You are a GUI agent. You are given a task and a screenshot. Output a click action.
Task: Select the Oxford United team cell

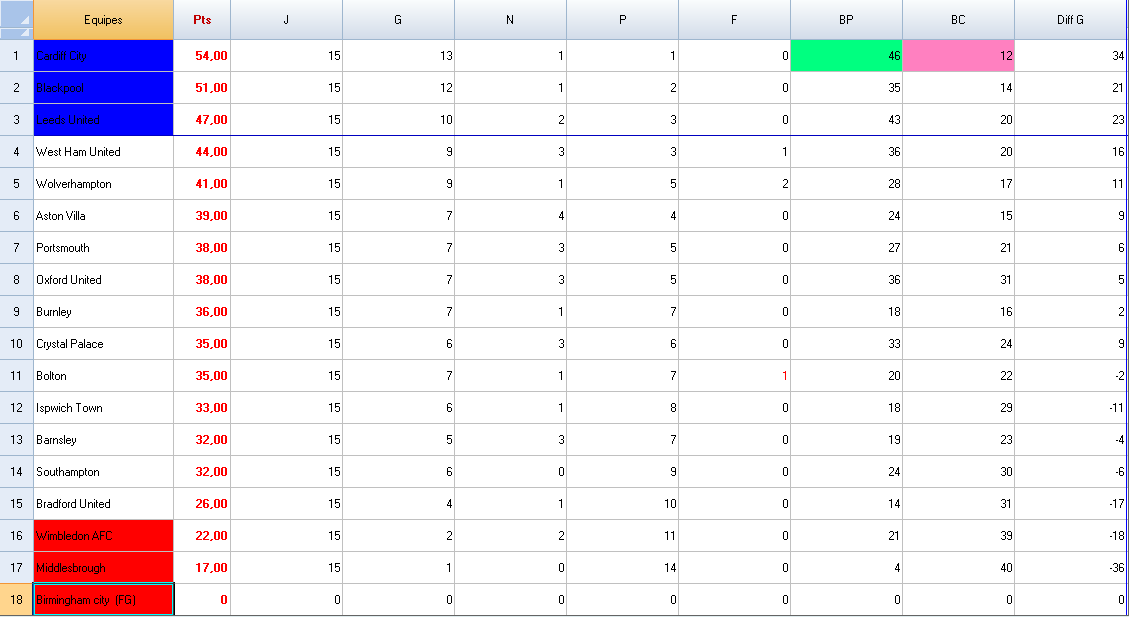(103, 279)
